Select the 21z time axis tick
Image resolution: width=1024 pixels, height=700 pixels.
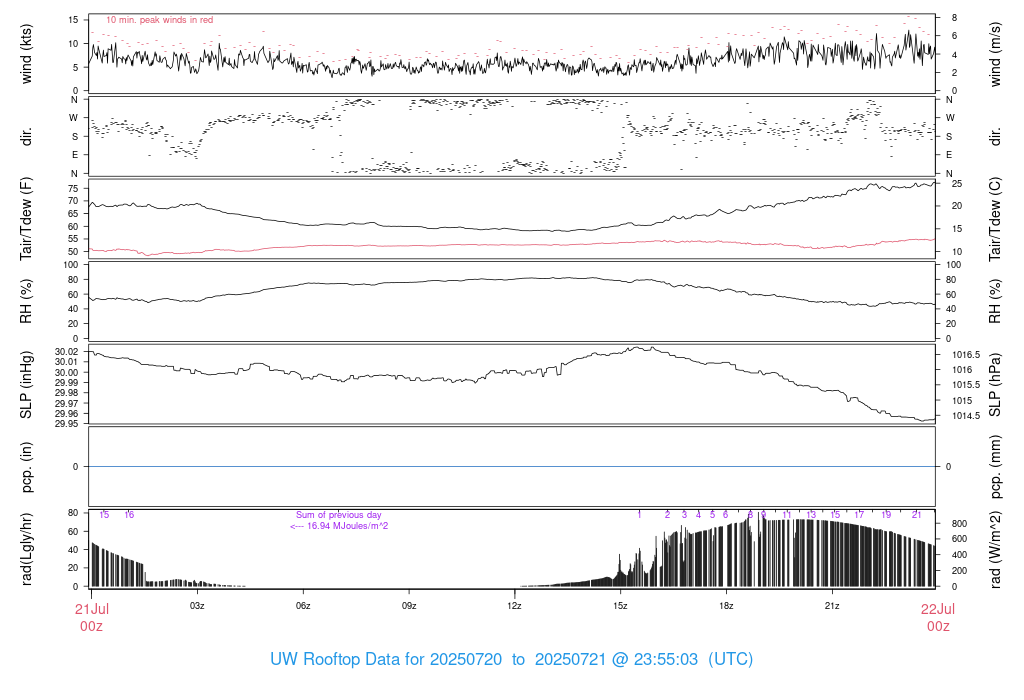tap(831, 606)
